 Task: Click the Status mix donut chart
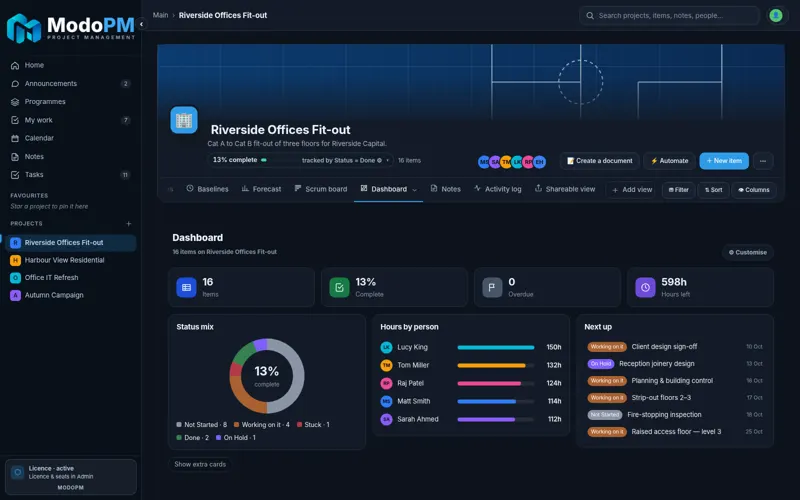tap(267, 376)
